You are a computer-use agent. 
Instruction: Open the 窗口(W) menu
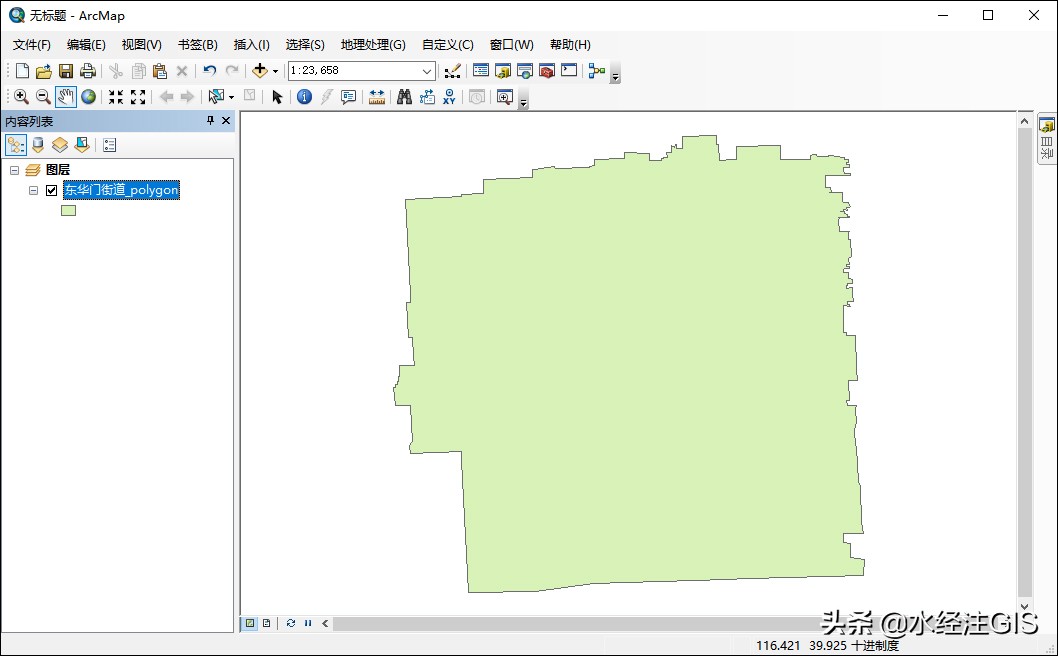click(511, 45)
